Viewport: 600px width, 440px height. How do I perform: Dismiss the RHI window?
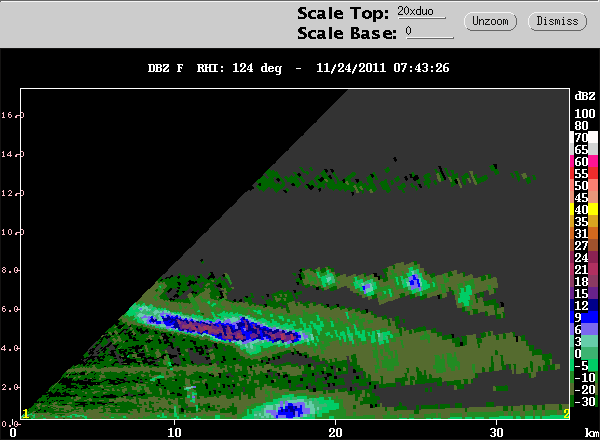coord(557,21)
